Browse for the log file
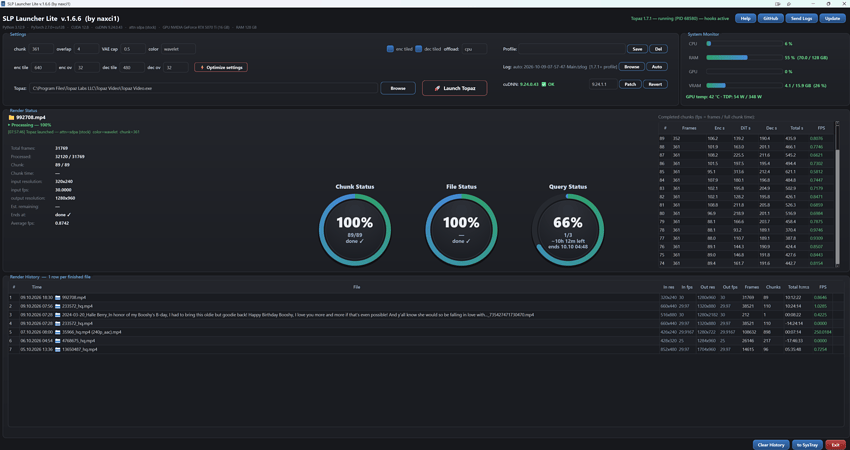Viewport: 850px width, 450px height. point(632,67)
